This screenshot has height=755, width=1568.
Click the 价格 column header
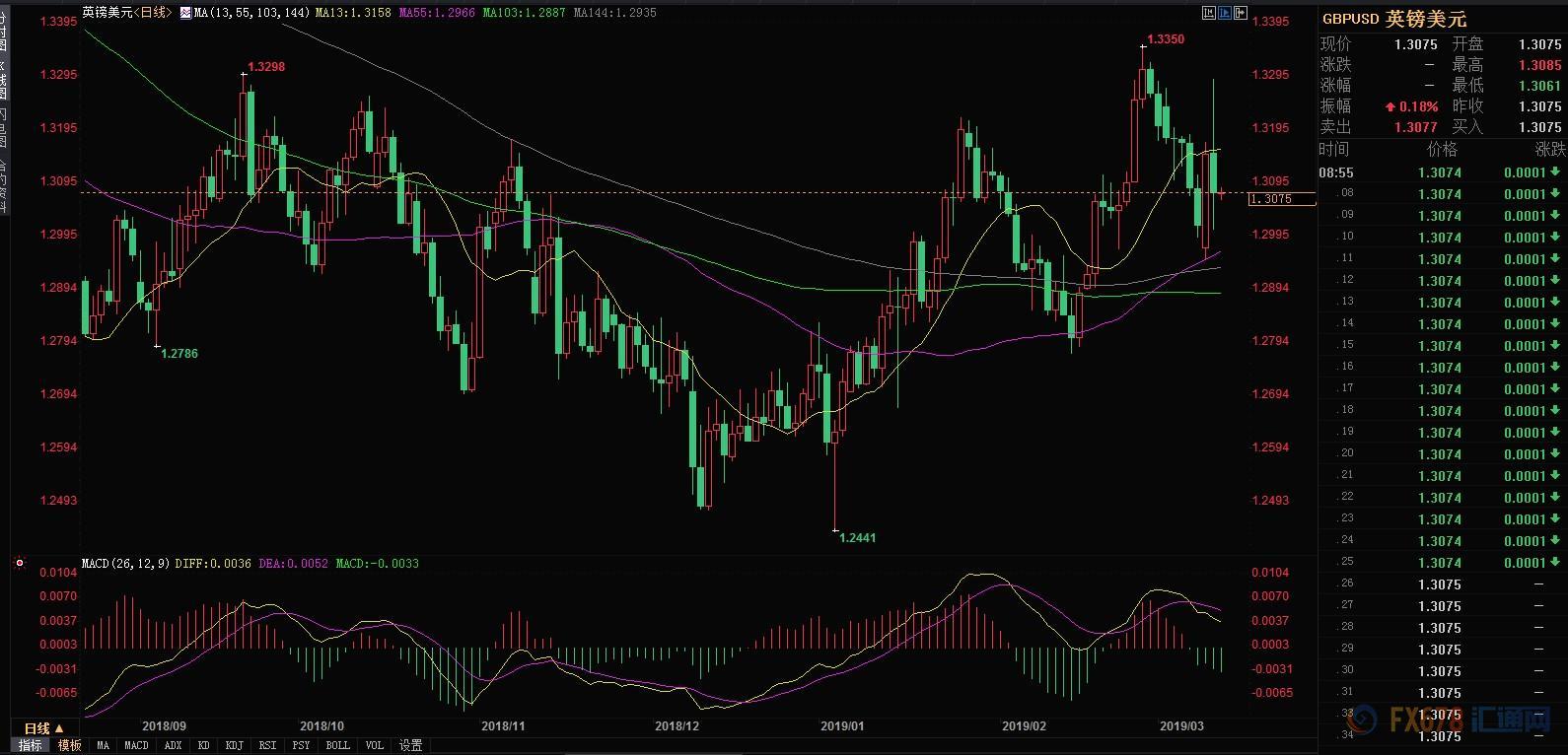click(x=1442, y=149)
